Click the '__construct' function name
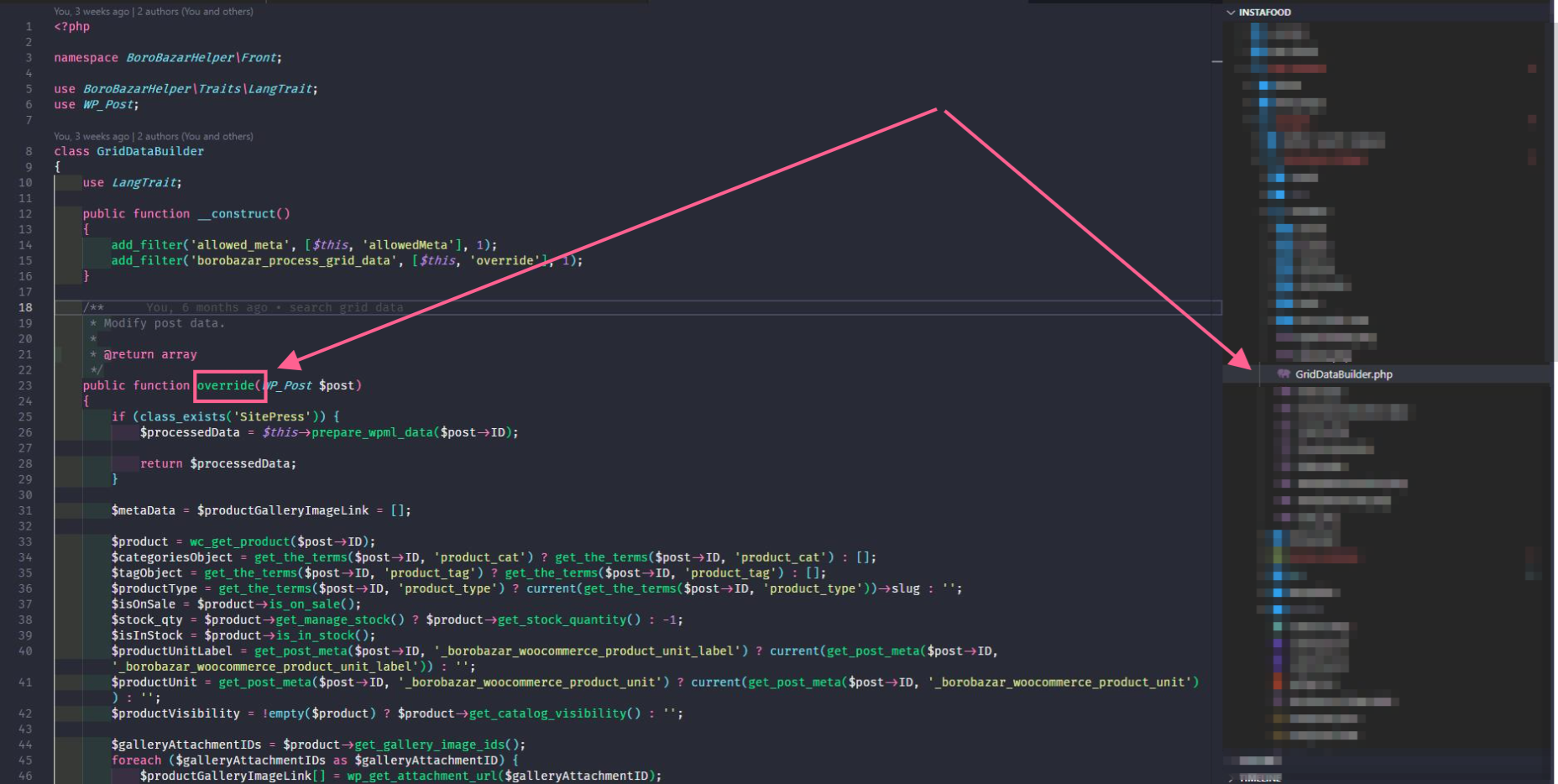Image resolution: width=1558 pixels, height=784 pixels. click(x=238, y=214)
